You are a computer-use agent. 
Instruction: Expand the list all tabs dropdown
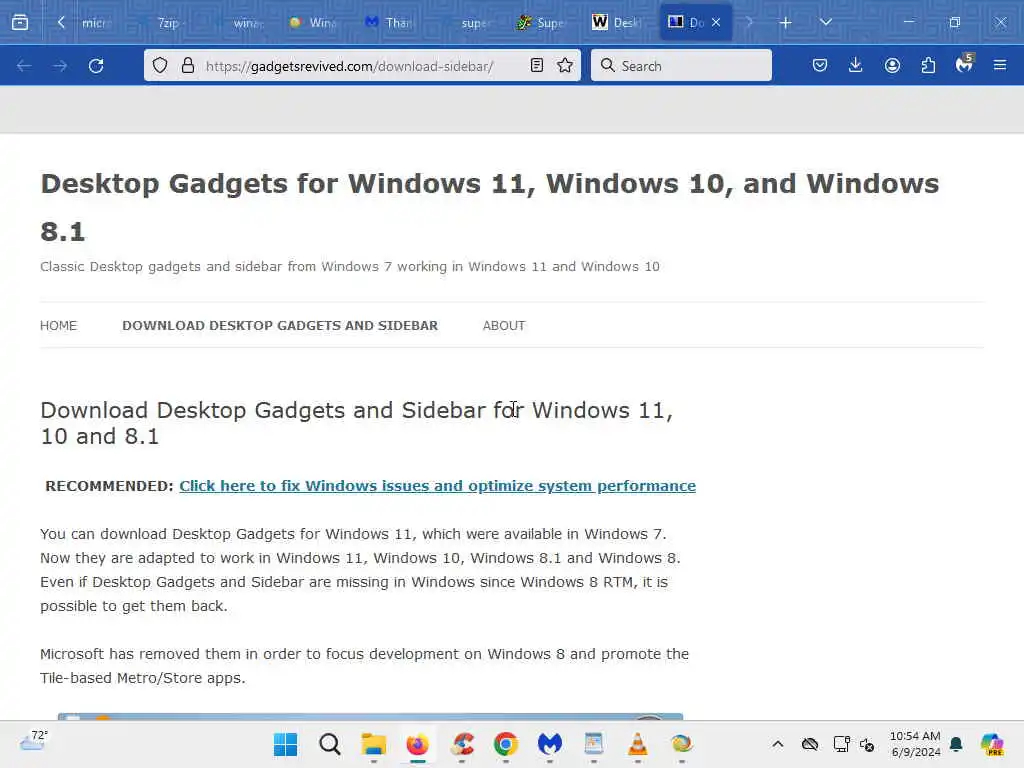(825, 23)
